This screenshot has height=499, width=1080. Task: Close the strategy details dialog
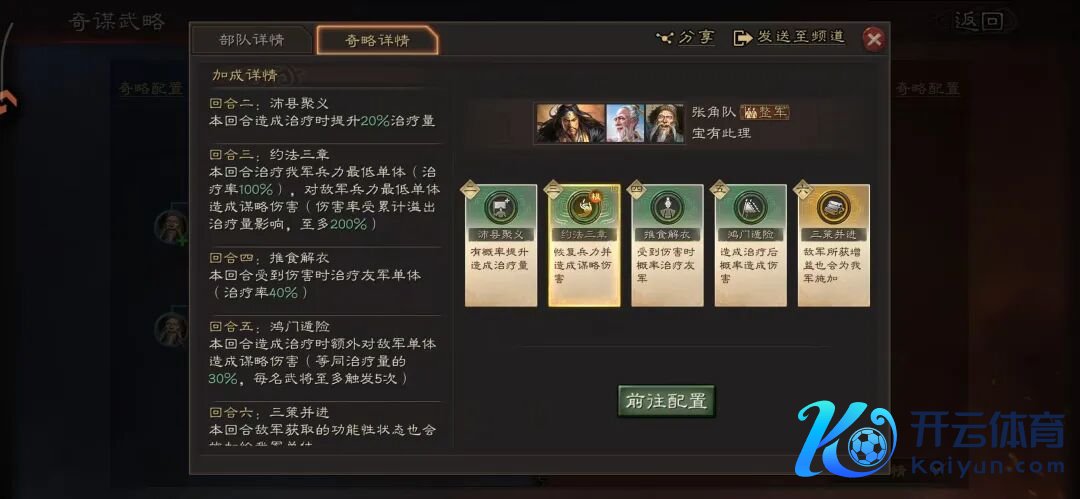874,39
